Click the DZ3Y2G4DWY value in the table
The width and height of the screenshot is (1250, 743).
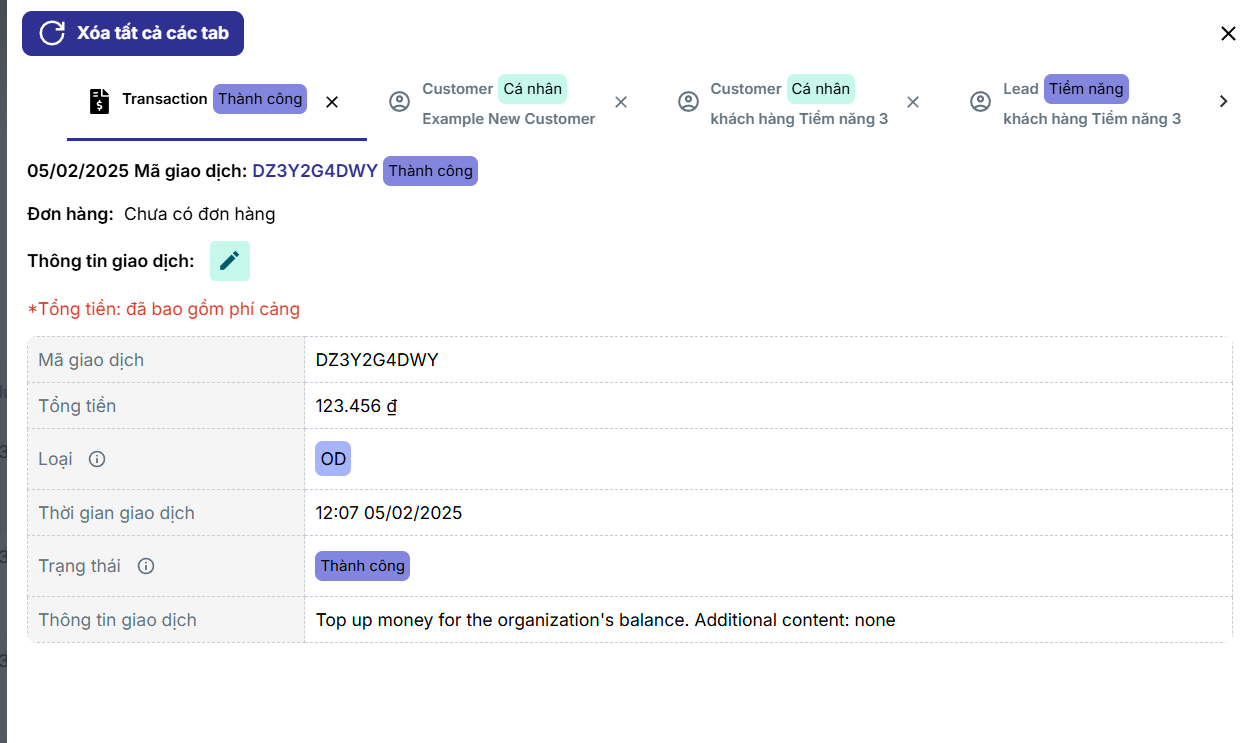click(x=377, y=360)
